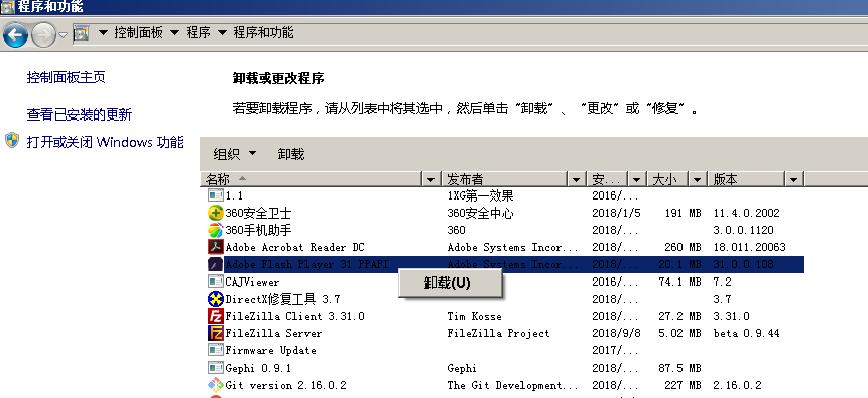Select 360手机助手 in the program list
868x398 pixels.
click(258, 230)
